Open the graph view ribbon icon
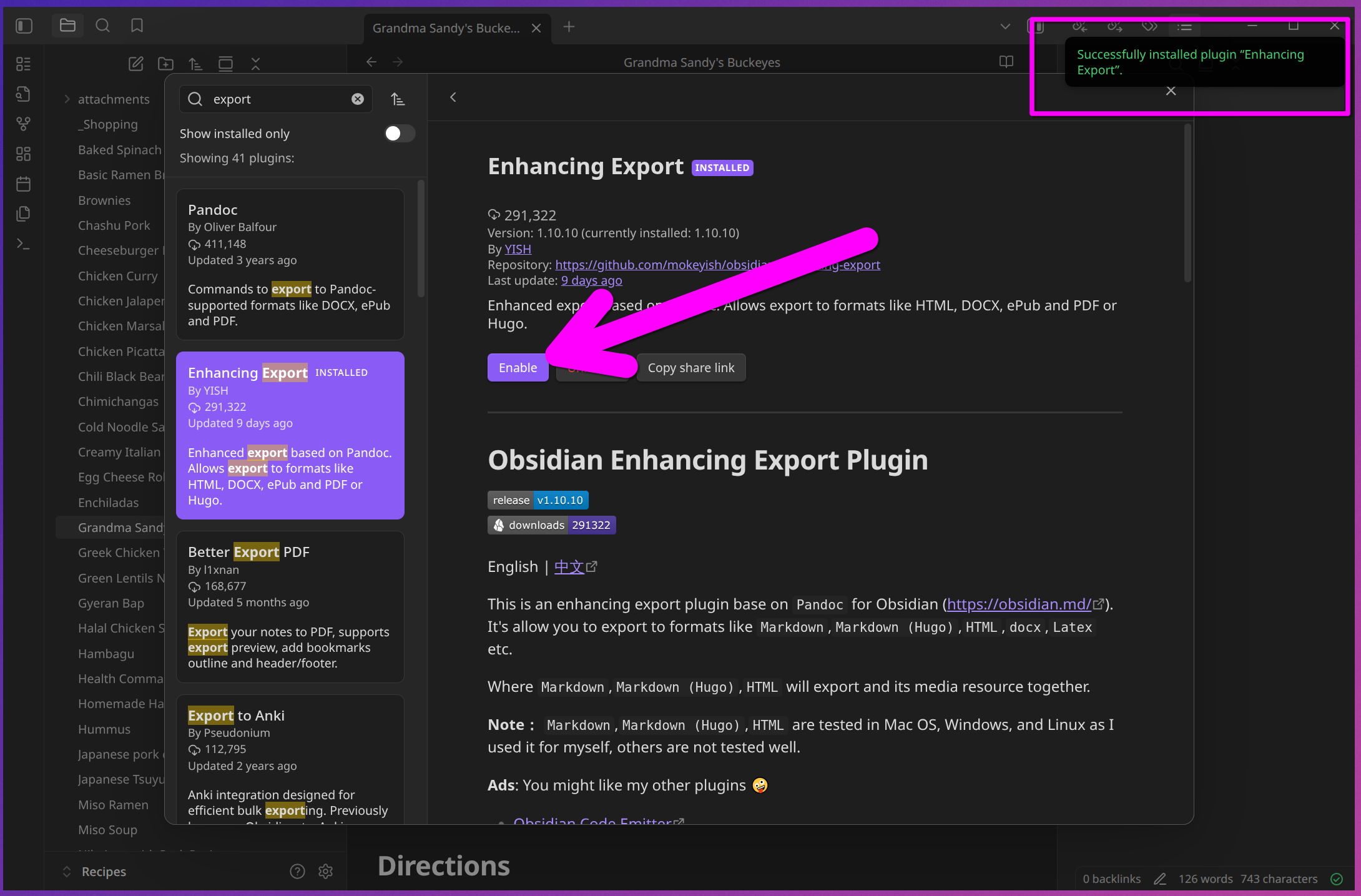 (x=23, y=124)
